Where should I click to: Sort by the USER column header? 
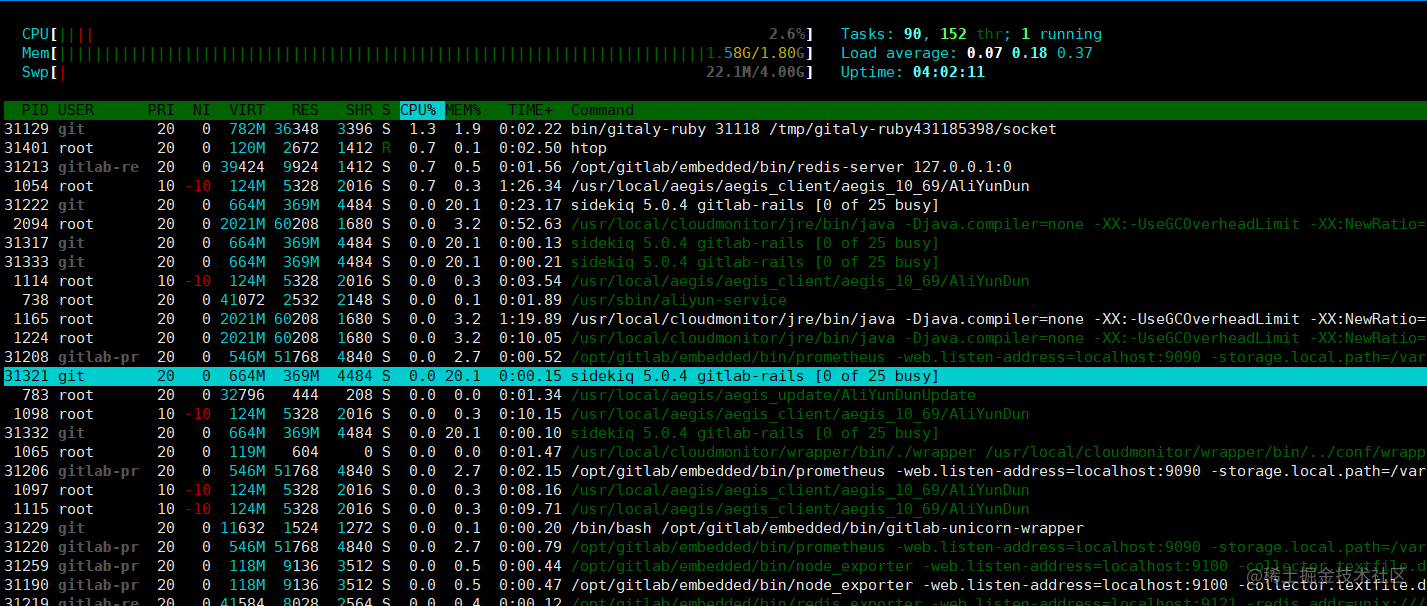pos(76,110)
